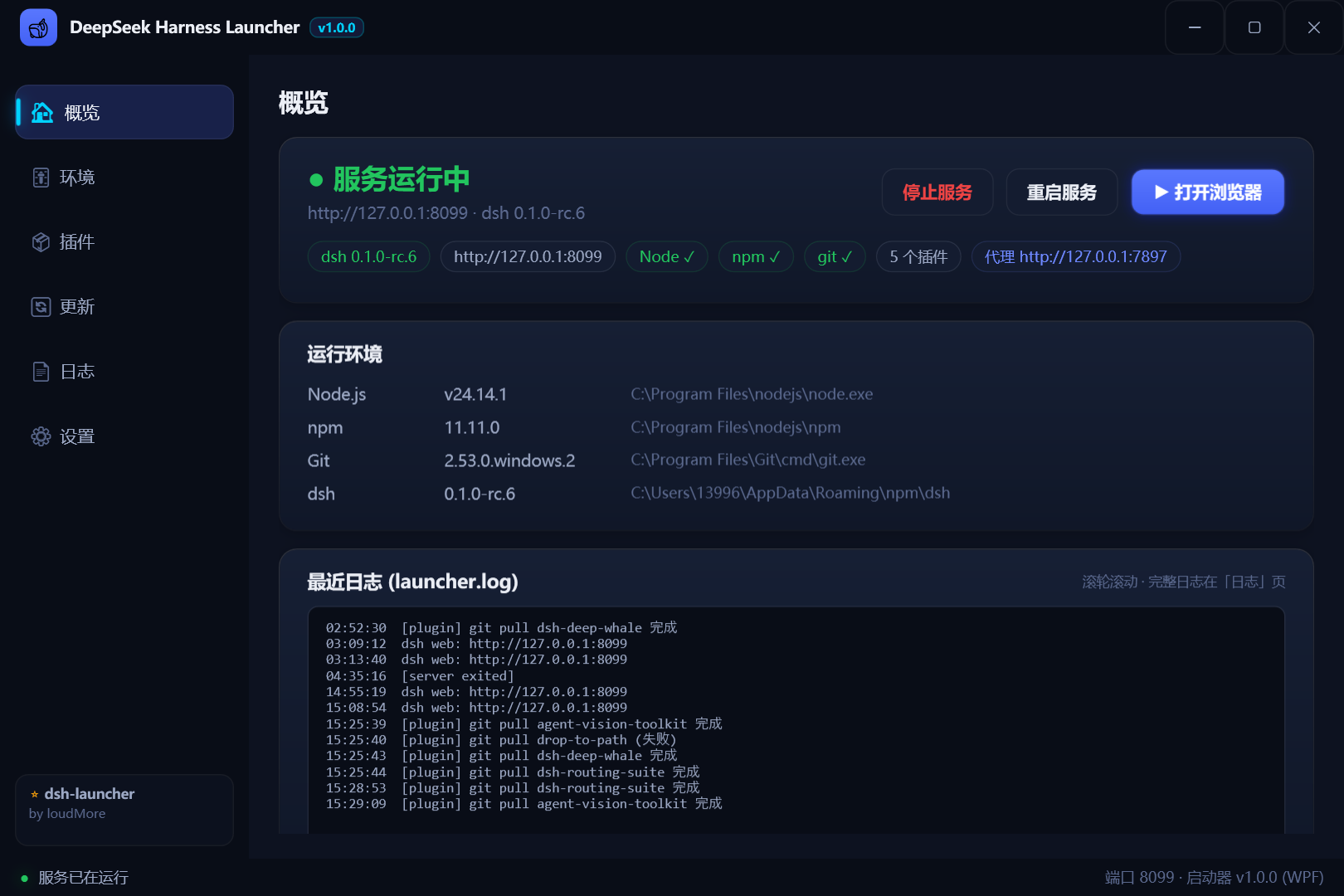The image size is (1344, 896).
Task: Click the dsh 0.1.0-rc.6 chip
Action: 369,256
